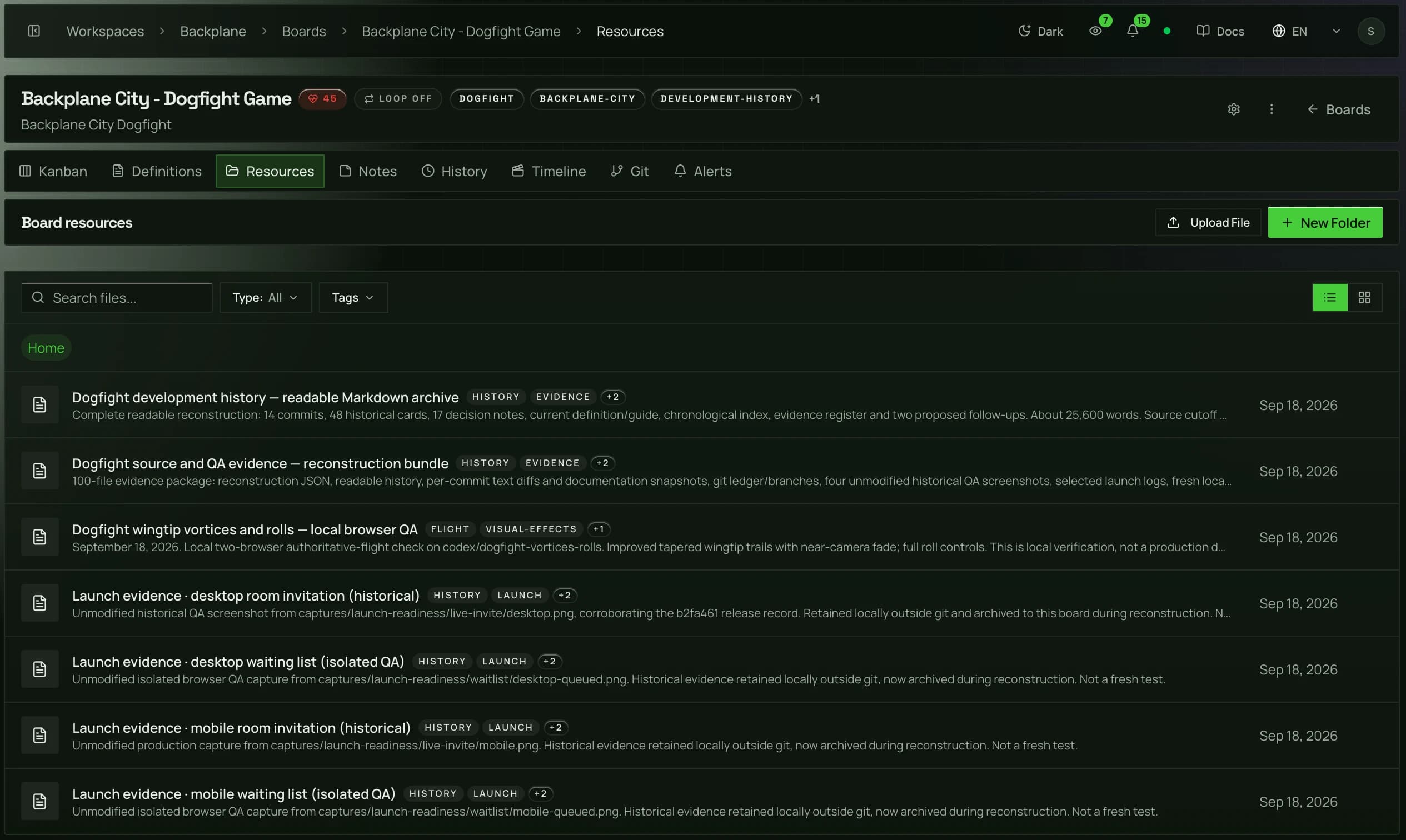Image resolution: width=1406 pixels, height=840 pixels.
Task: Expand the chevron next to the avatar
Action: 1336,31
